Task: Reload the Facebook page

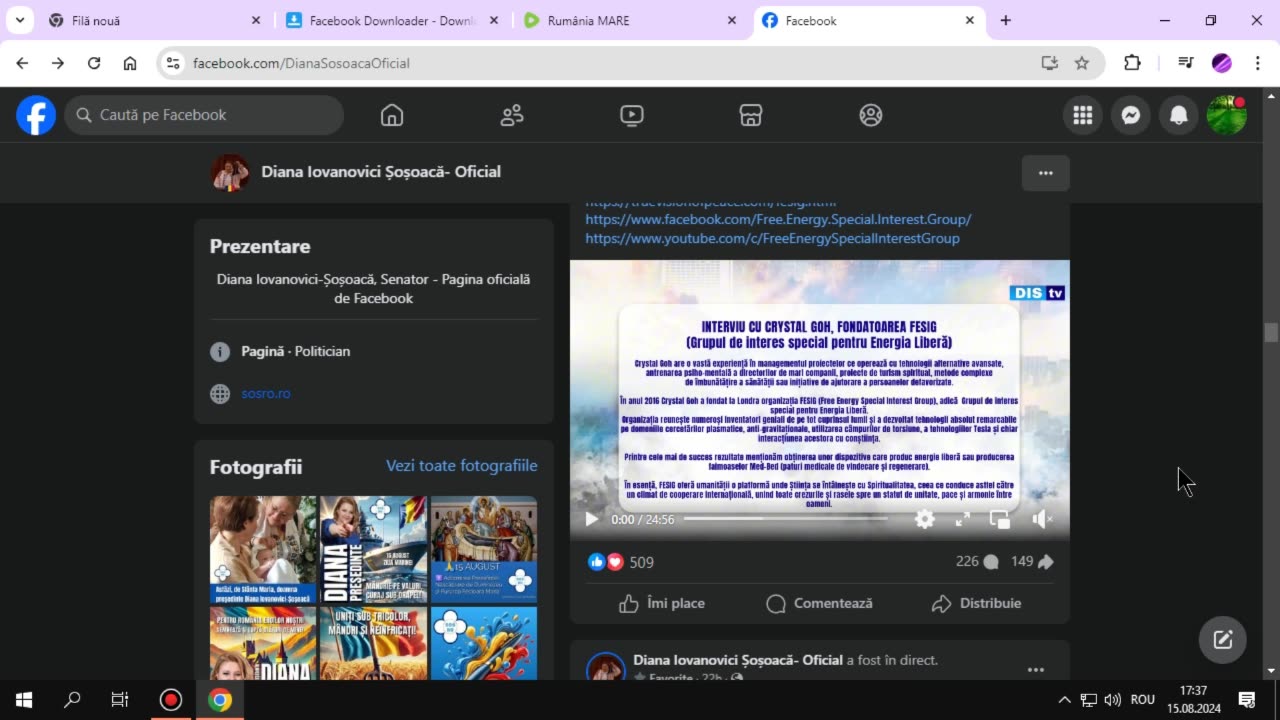Action: (94, 63)
